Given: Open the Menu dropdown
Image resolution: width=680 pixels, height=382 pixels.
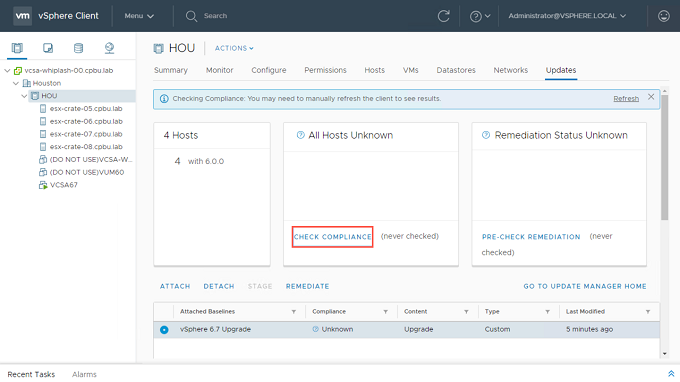Looking at the screenshot, I should 139,16.
